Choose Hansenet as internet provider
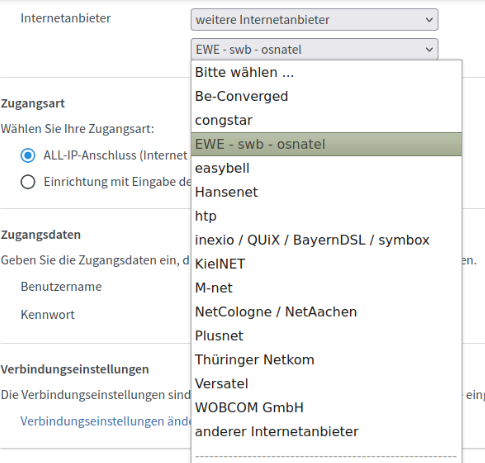This screenshot has width=485, height=463. pyautogui.click(x=327, y=192)
